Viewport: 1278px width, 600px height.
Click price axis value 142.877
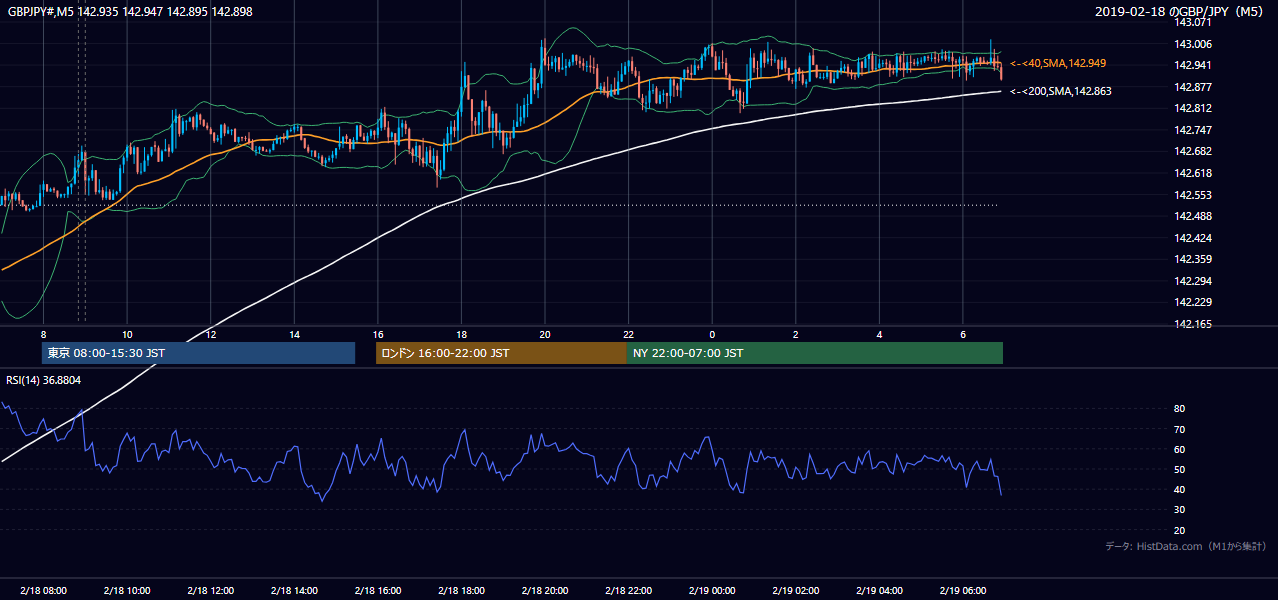click(x=1192, y=87)
